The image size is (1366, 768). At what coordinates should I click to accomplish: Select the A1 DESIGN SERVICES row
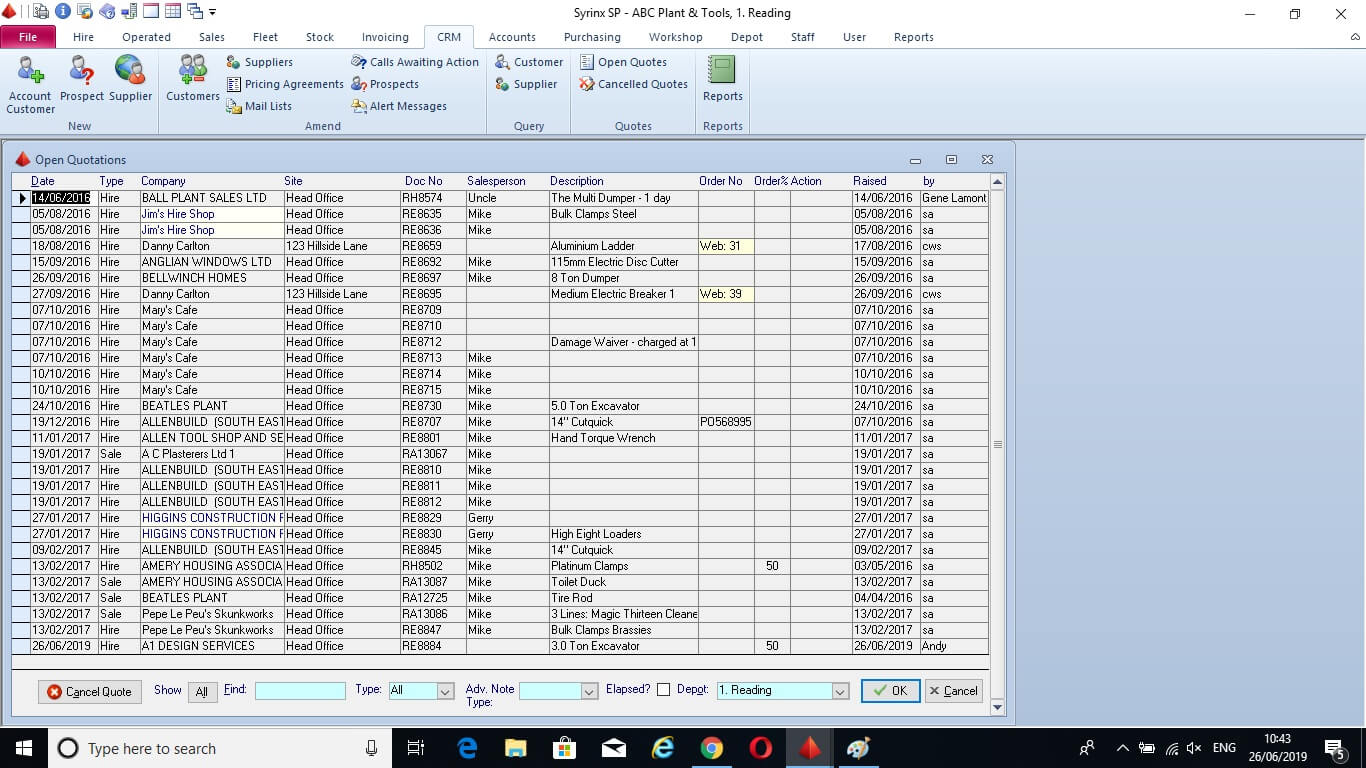click(x=500, y=646)
